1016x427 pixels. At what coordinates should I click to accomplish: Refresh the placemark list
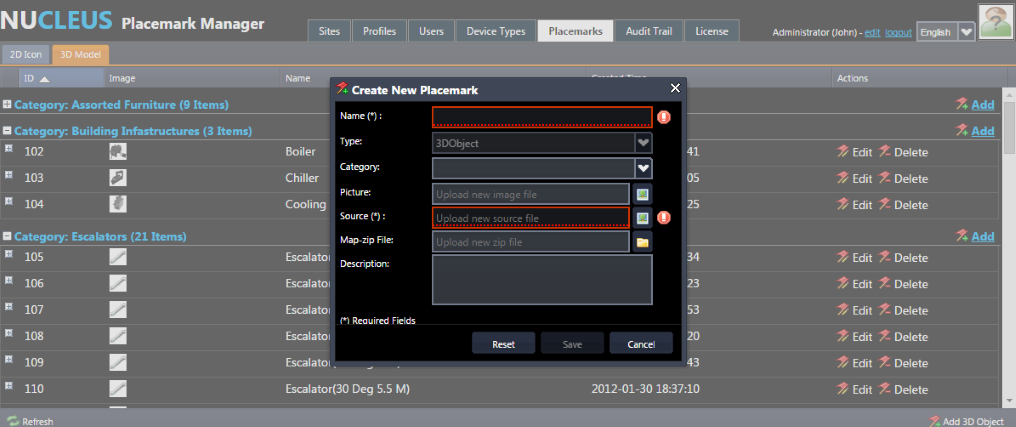(x=30, y=421)
